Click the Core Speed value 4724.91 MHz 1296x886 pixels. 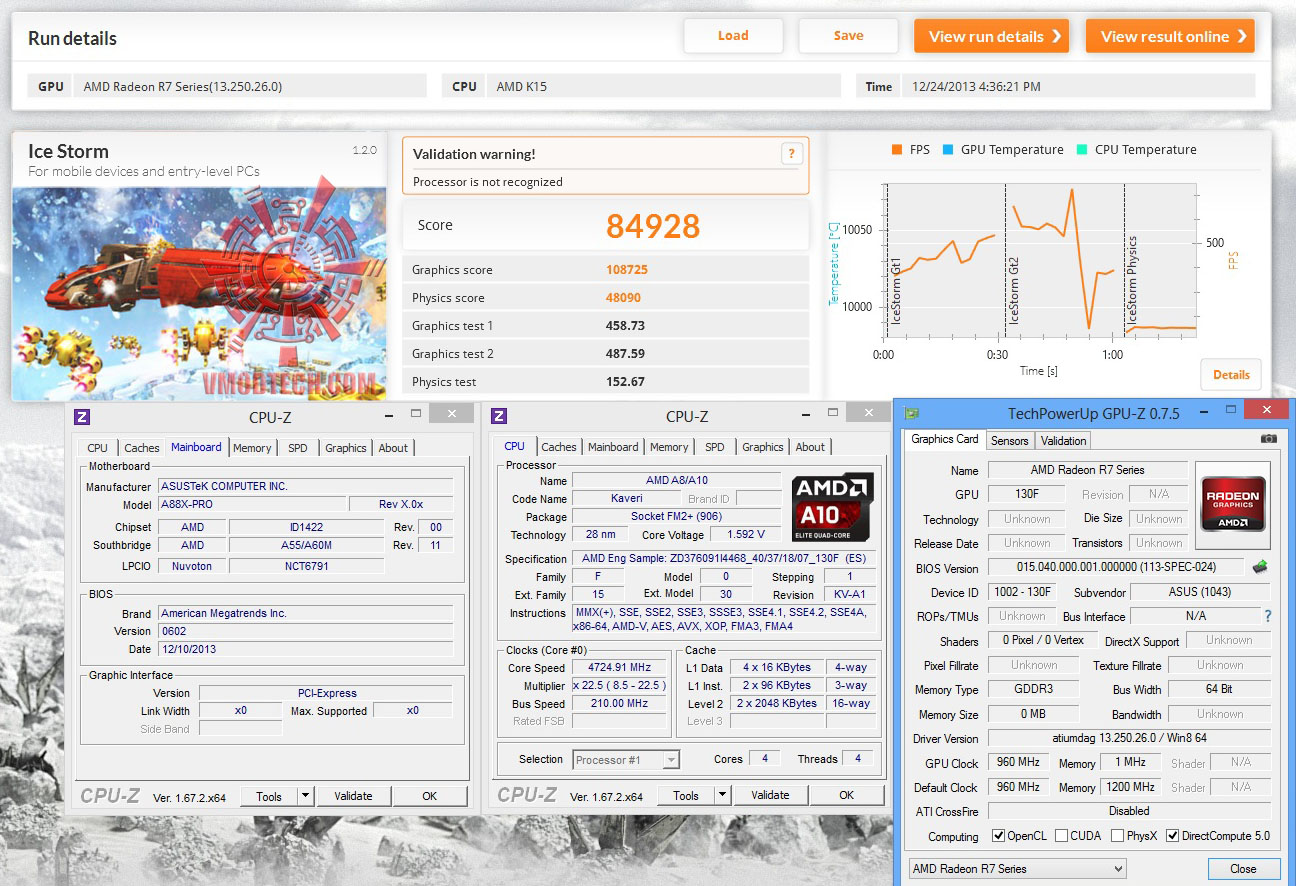pos(620,668)
